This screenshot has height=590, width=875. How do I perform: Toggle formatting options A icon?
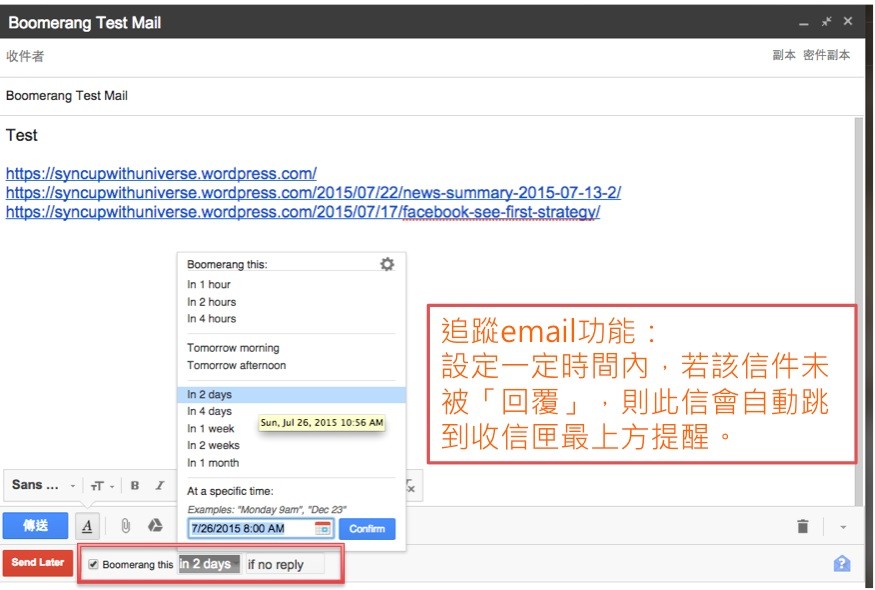click(87, 526)
